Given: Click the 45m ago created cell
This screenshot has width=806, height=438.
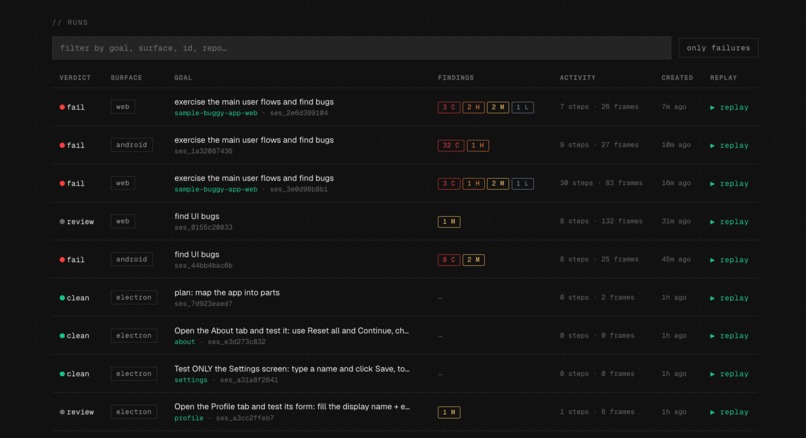Looking at the screenshot, I should [x=676, y=259].
